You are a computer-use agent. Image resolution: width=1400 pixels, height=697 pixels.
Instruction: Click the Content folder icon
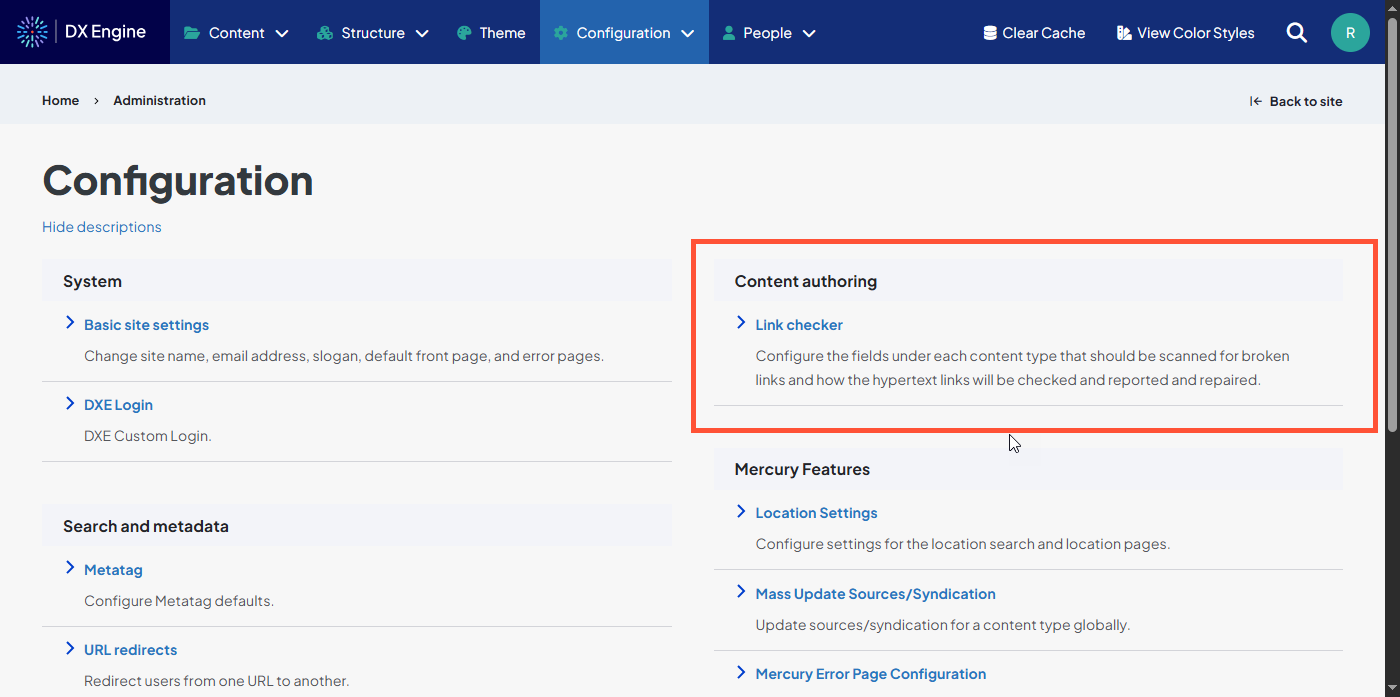192,33
